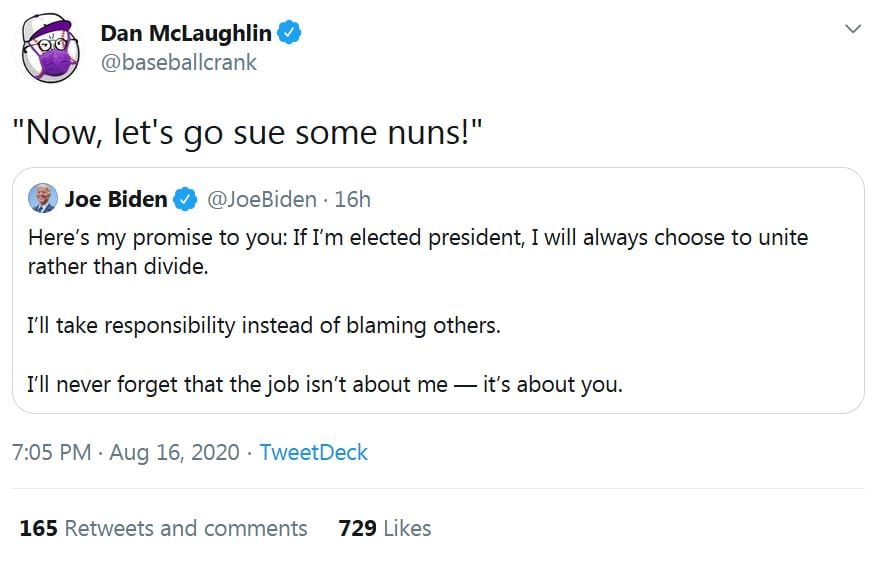Go to the @JoeBiden handle
This screenshot has width=884, height=561.
tap(262, 199)
